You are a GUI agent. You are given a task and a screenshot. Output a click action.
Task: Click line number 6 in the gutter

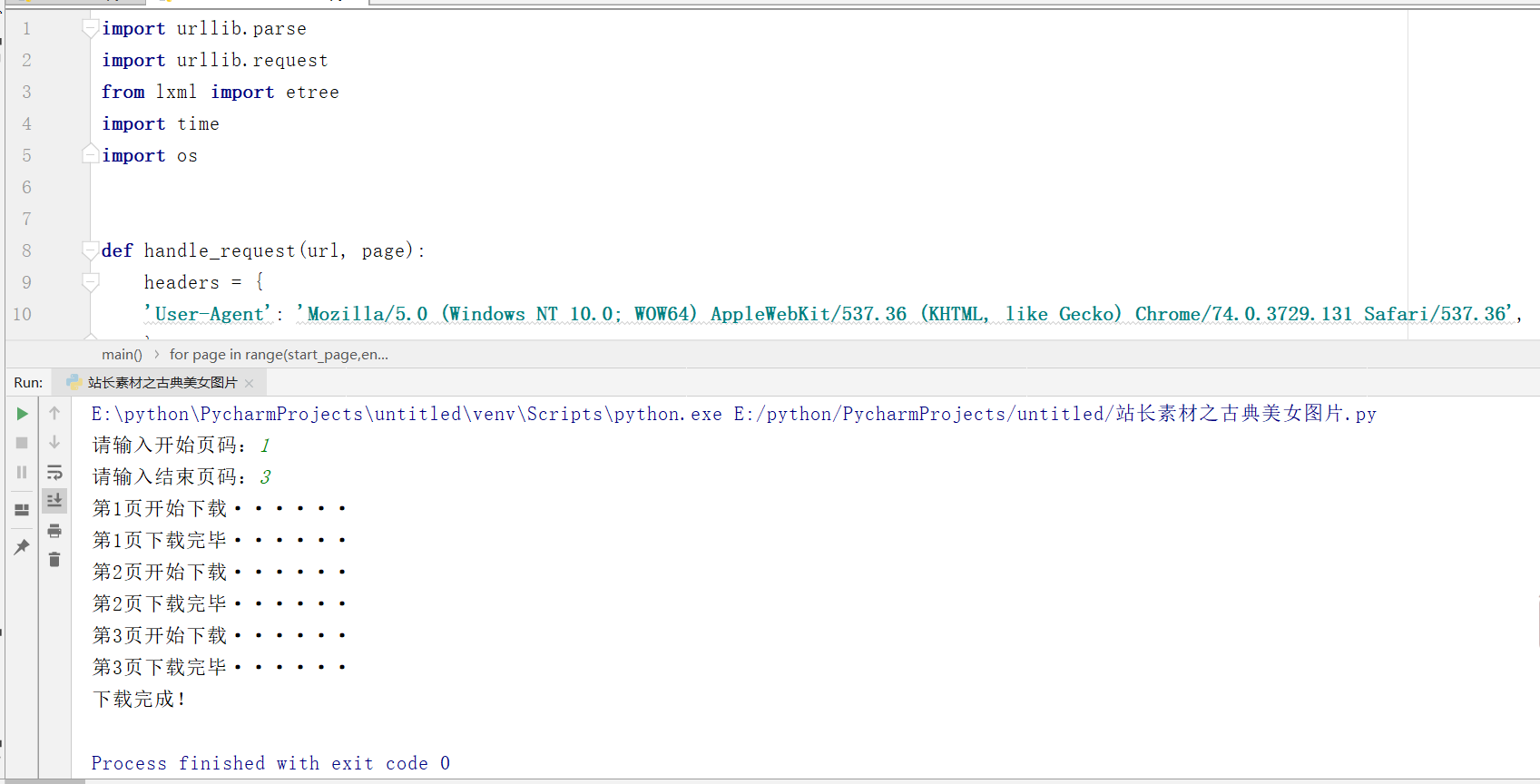(26, 188)
